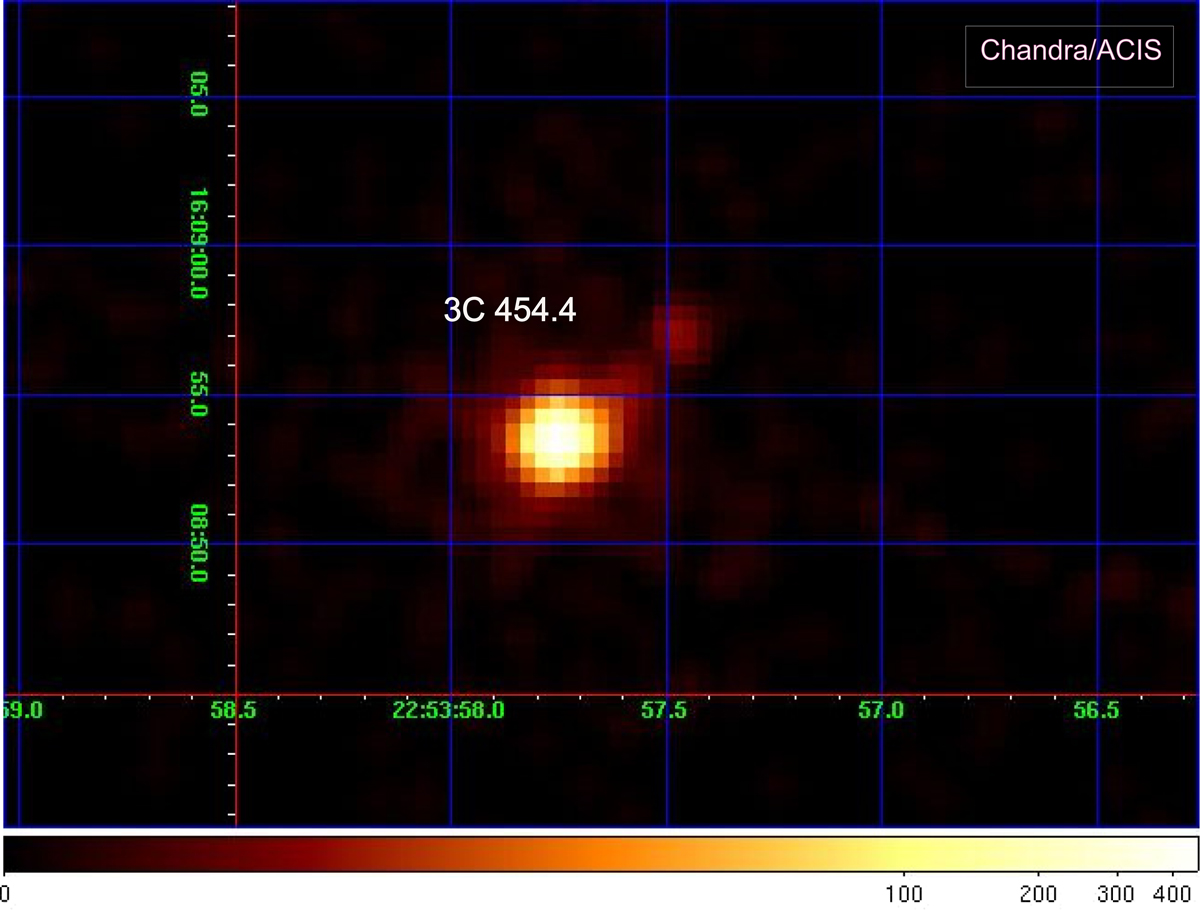Click the colorbar value 400 label
1200x910 pixels.
point(1171,893)
